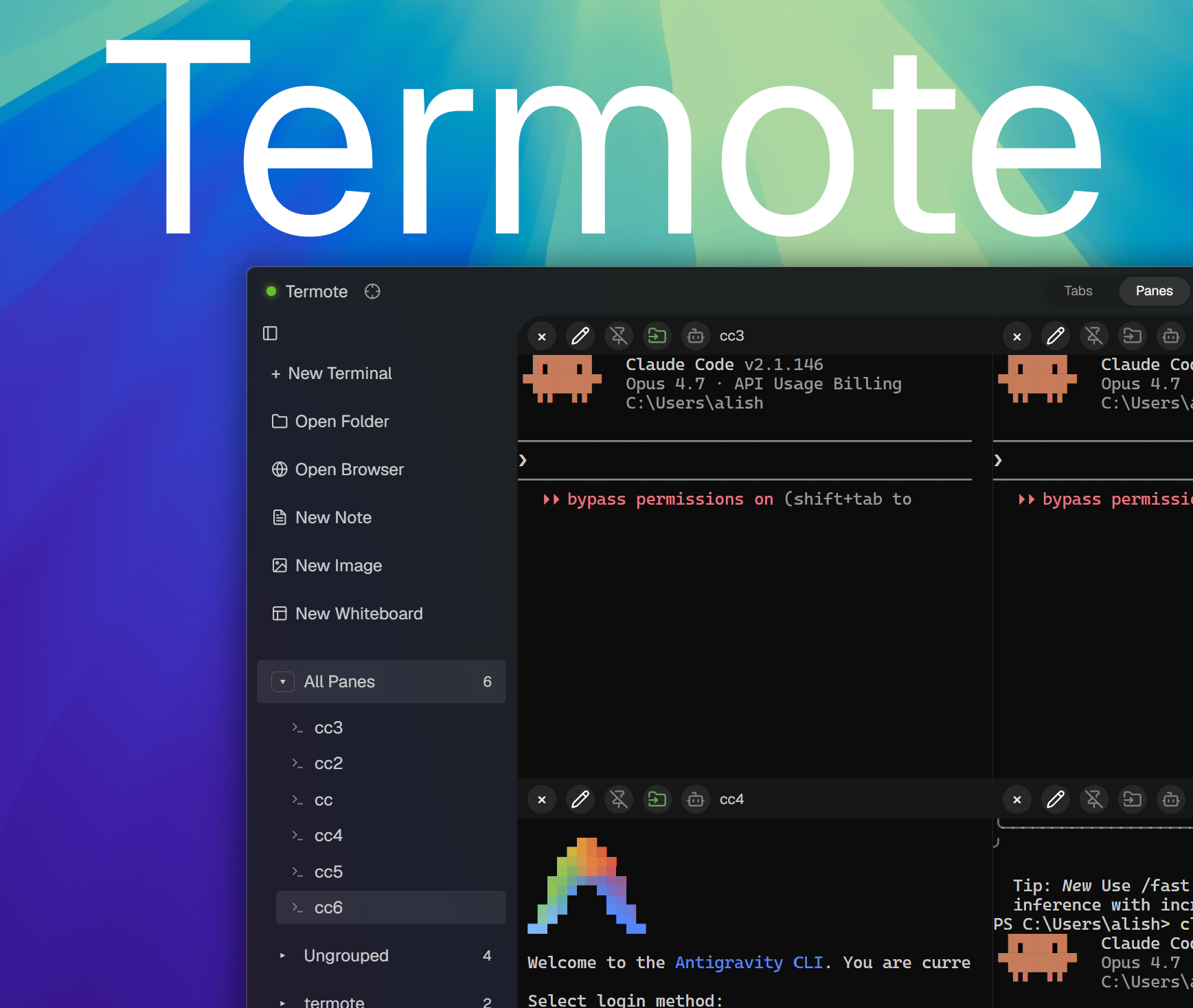Click New Whiteboard in sidebar
This screenshot has height=1008, width=1193.
click(x=348, y=614)
